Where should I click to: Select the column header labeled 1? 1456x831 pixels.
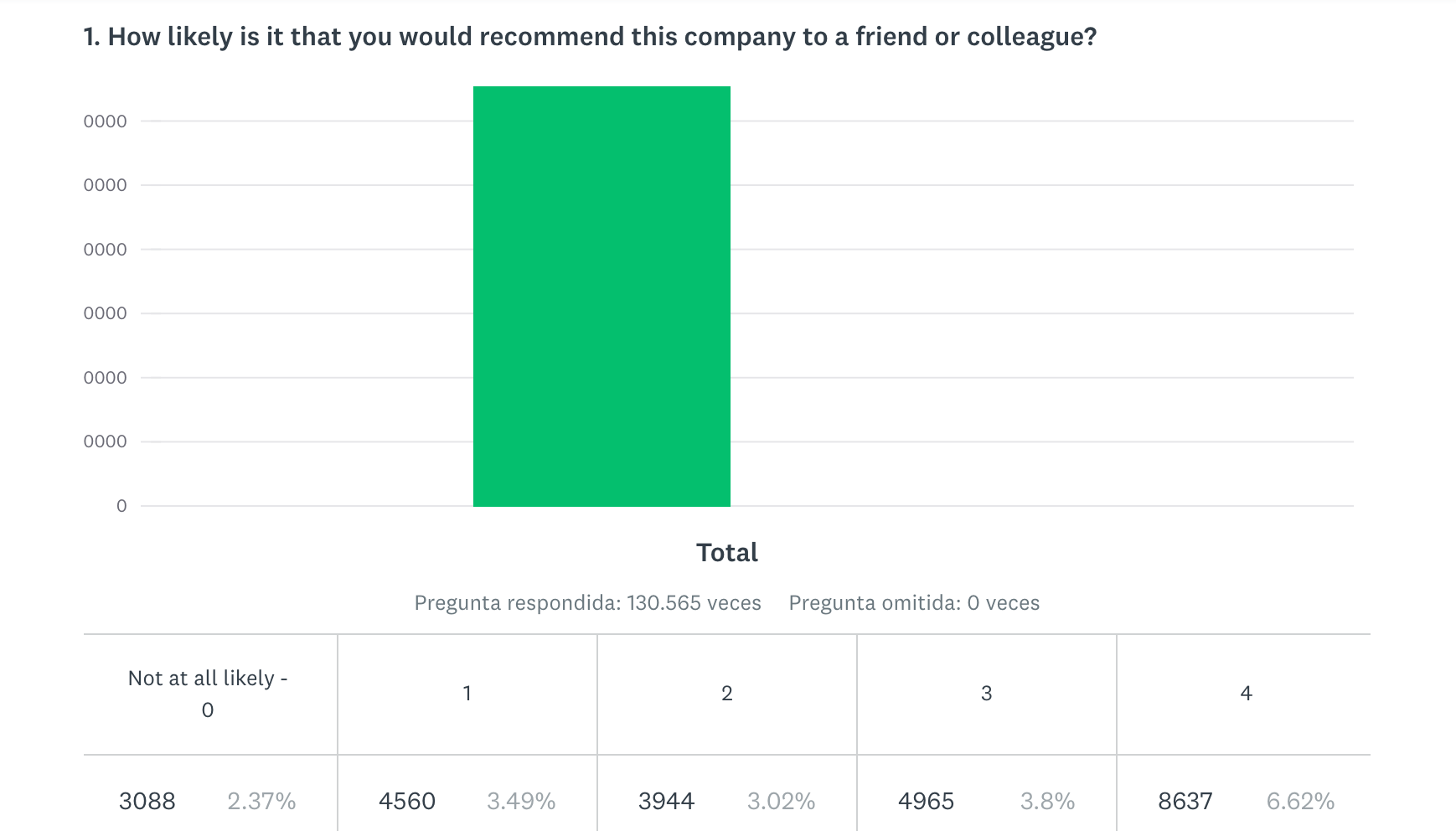[x=467, y=694]
